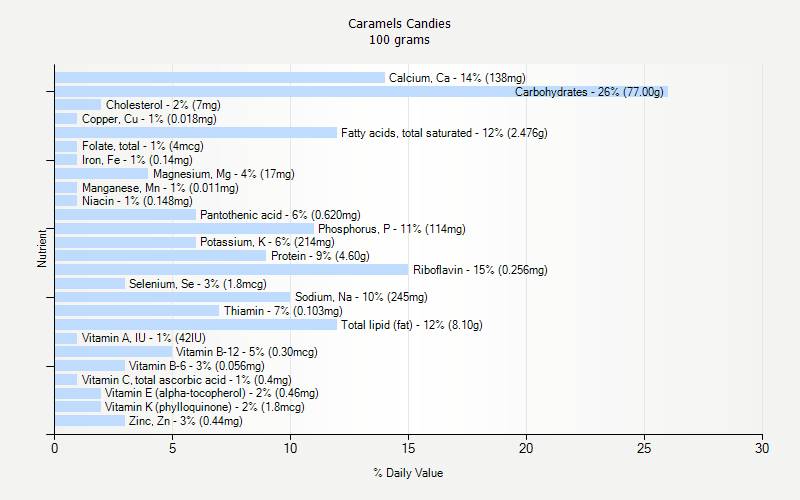The image size is (800, 500).
Task: Click the 'Caramels Candies' chart title
Action: 399,23
